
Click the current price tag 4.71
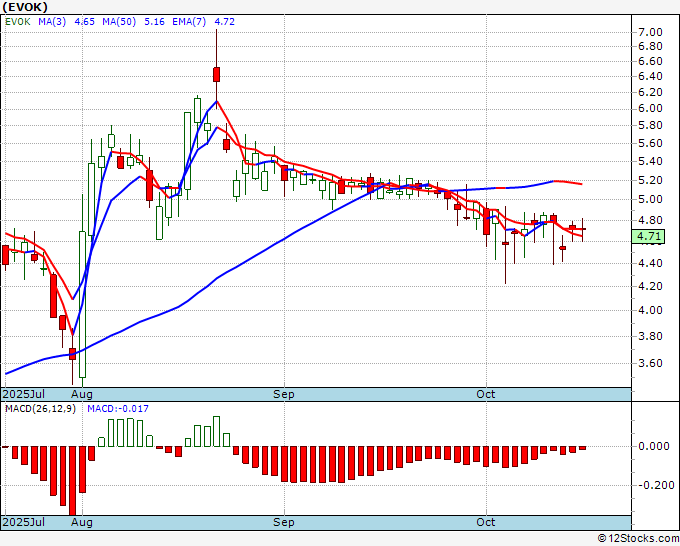[x=648, y=236]
